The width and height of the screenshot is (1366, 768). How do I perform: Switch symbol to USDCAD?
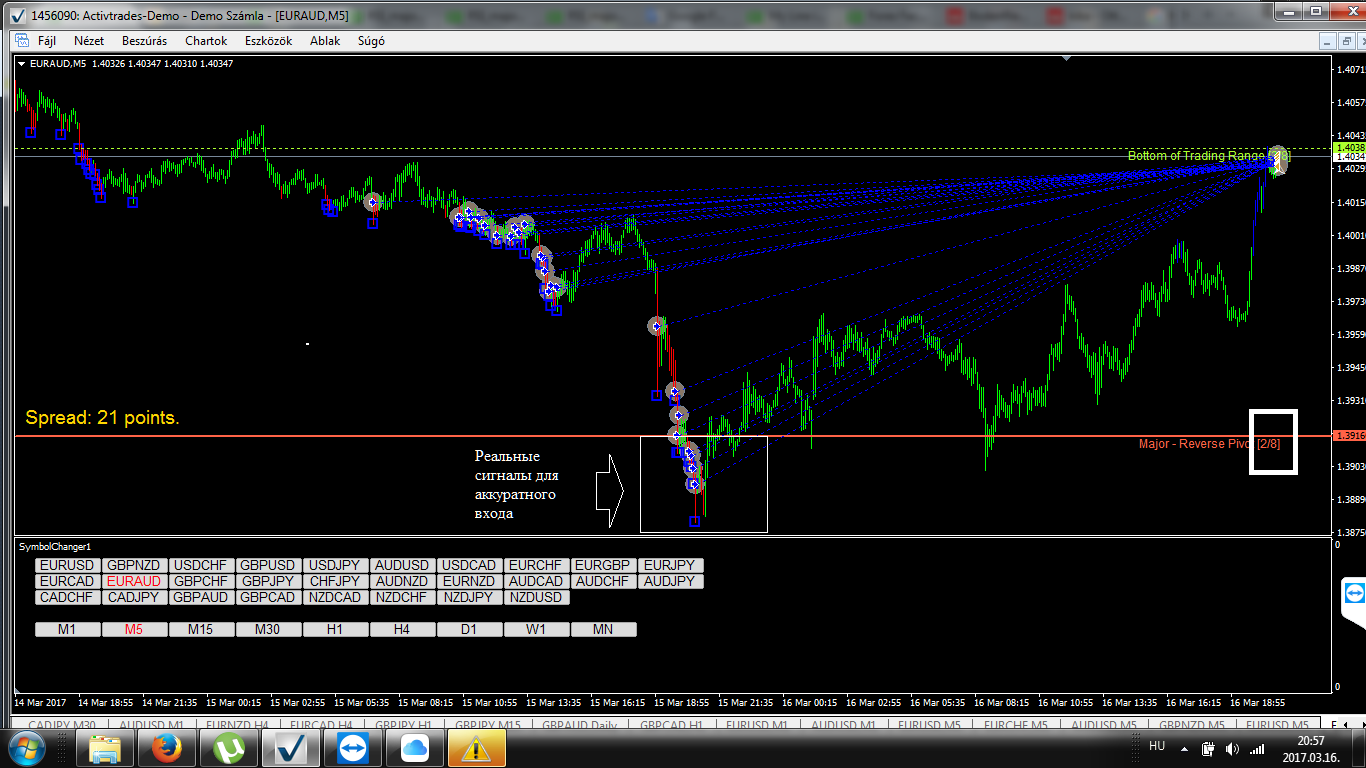470,565
